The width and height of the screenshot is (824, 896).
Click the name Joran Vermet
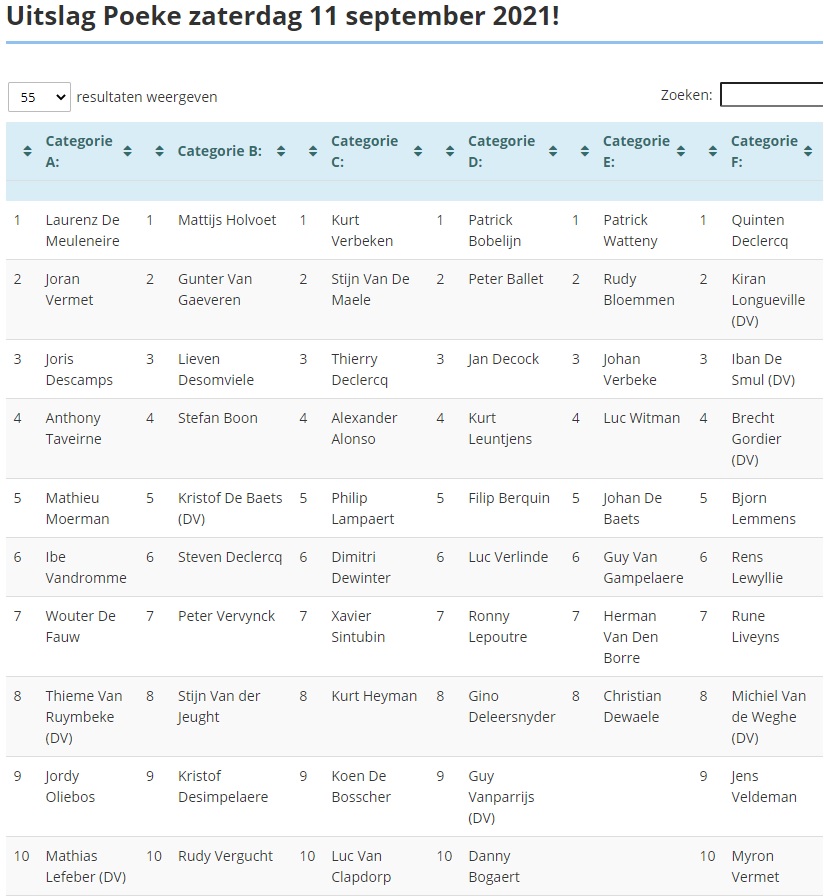point(69,289)
